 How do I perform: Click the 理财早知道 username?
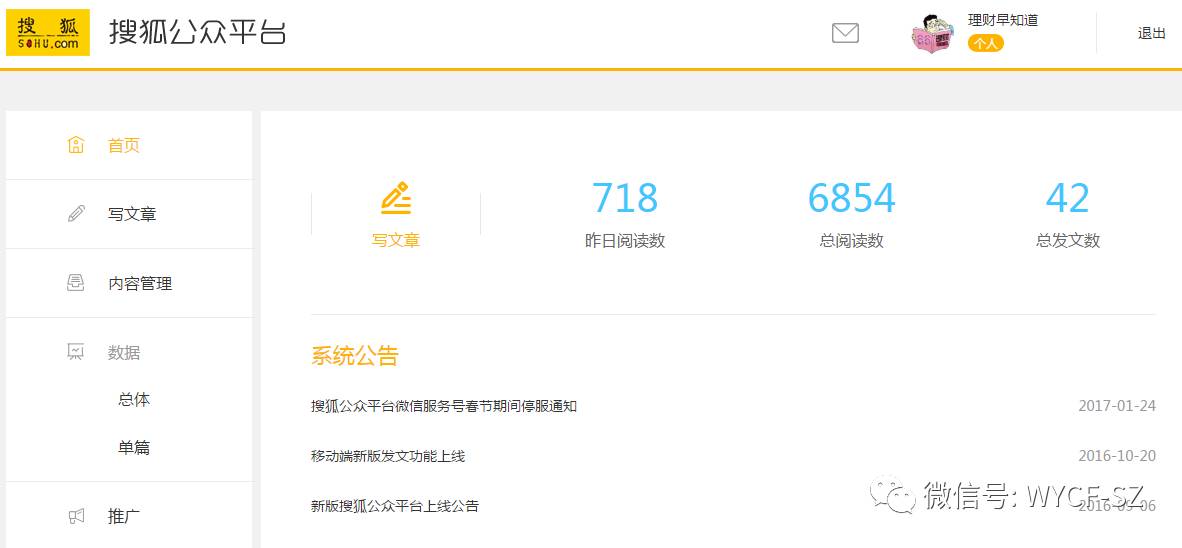click(x=1003, y=20)
